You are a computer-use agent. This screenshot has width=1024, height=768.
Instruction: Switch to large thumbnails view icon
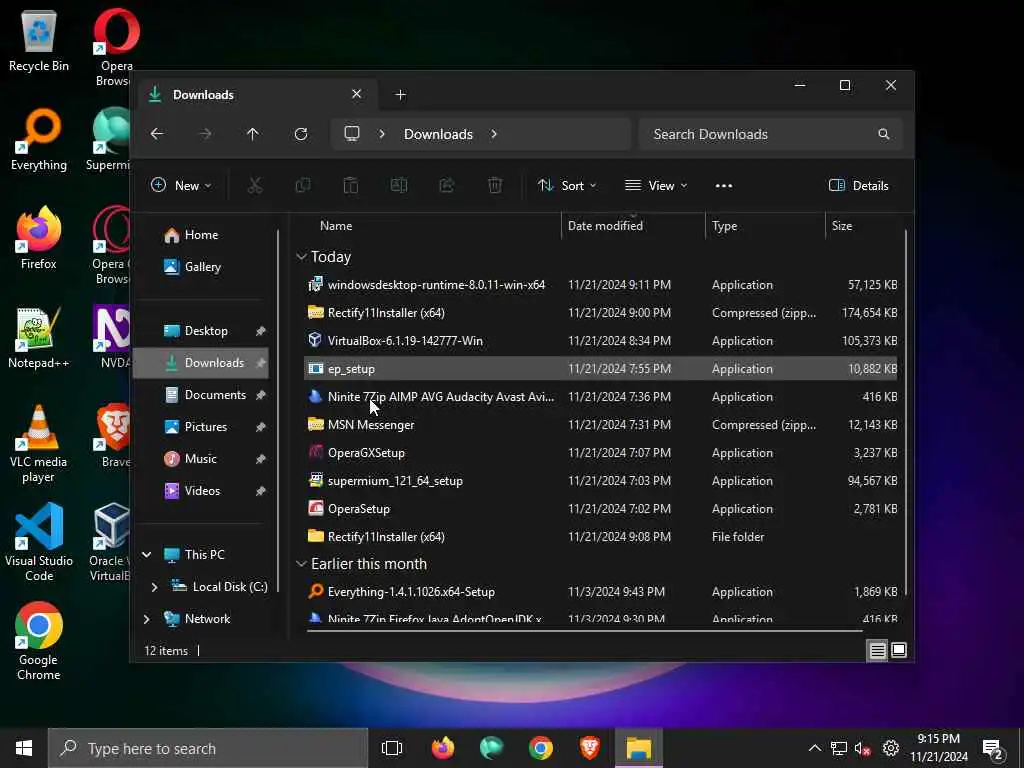tap(899, 650)
